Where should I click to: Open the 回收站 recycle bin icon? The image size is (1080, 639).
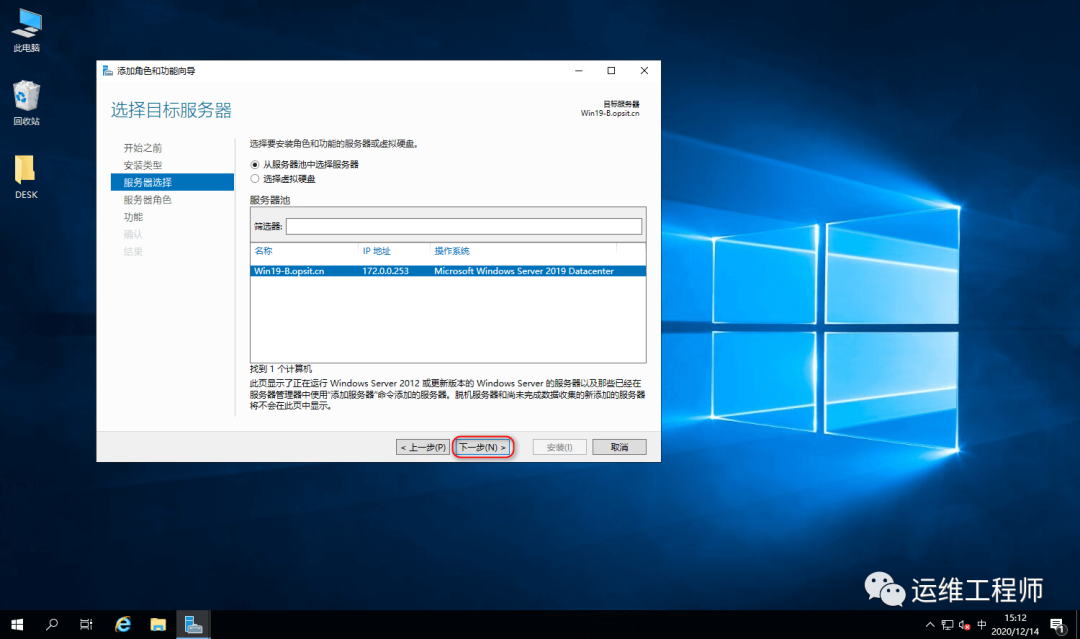click(26, 103)
